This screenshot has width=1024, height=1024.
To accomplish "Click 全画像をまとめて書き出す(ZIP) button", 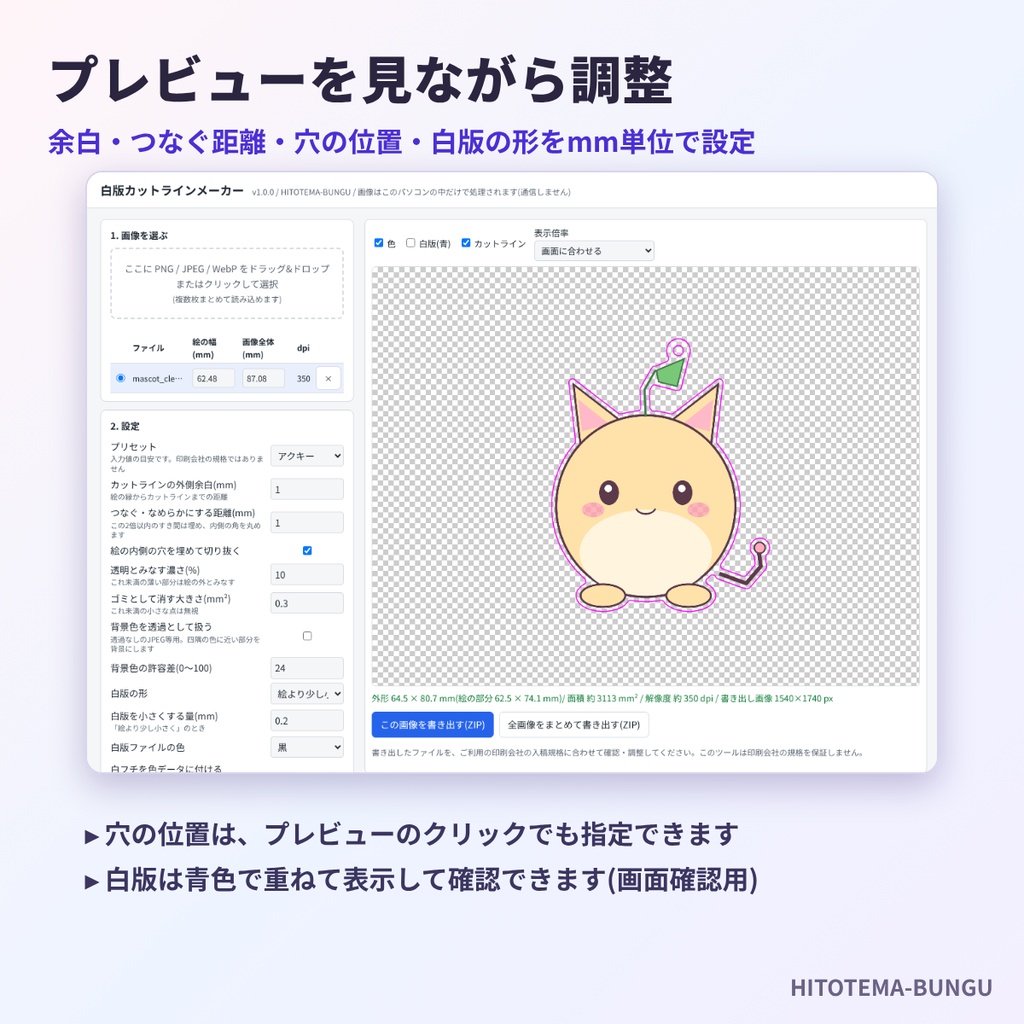I will tap(573, 725).
